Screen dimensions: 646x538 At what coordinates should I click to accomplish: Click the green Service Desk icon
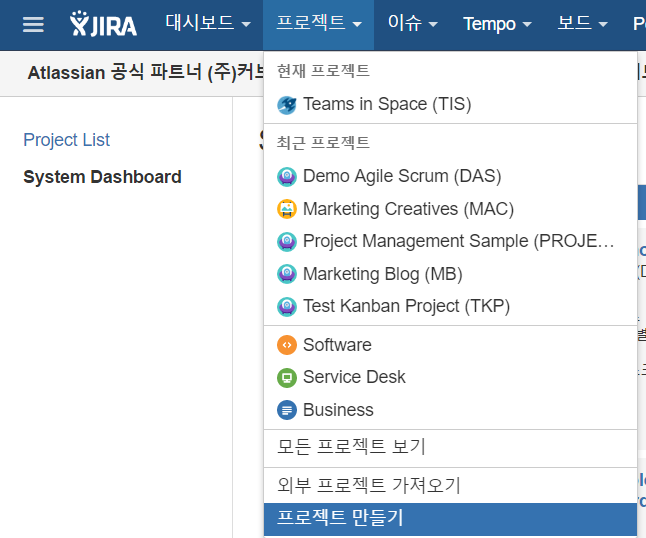pos(287,378)
